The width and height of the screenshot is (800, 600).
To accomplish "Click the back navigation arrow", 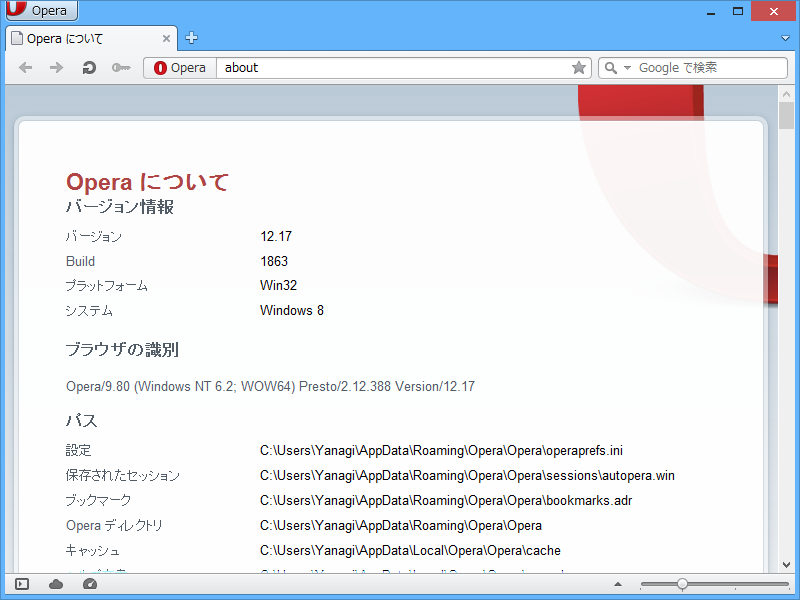I will 25,67.
